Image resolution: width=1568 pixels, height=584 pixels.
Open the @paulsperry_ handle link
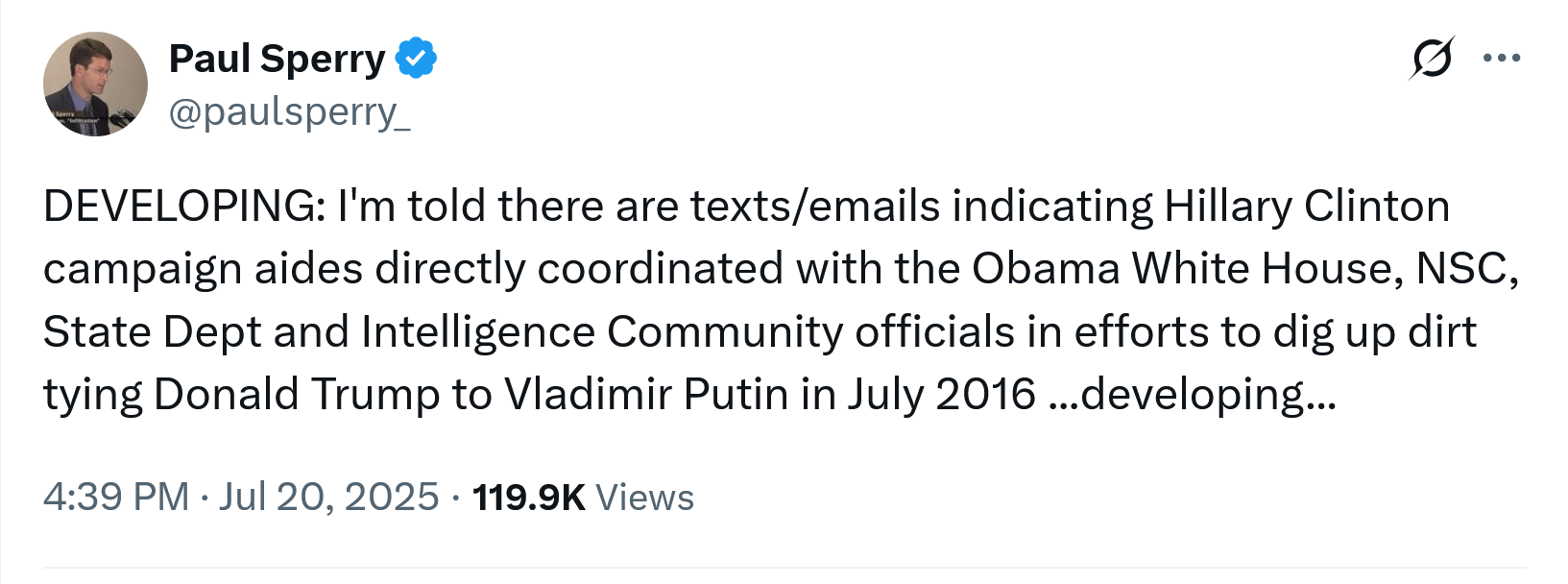[x=289, y=112]
